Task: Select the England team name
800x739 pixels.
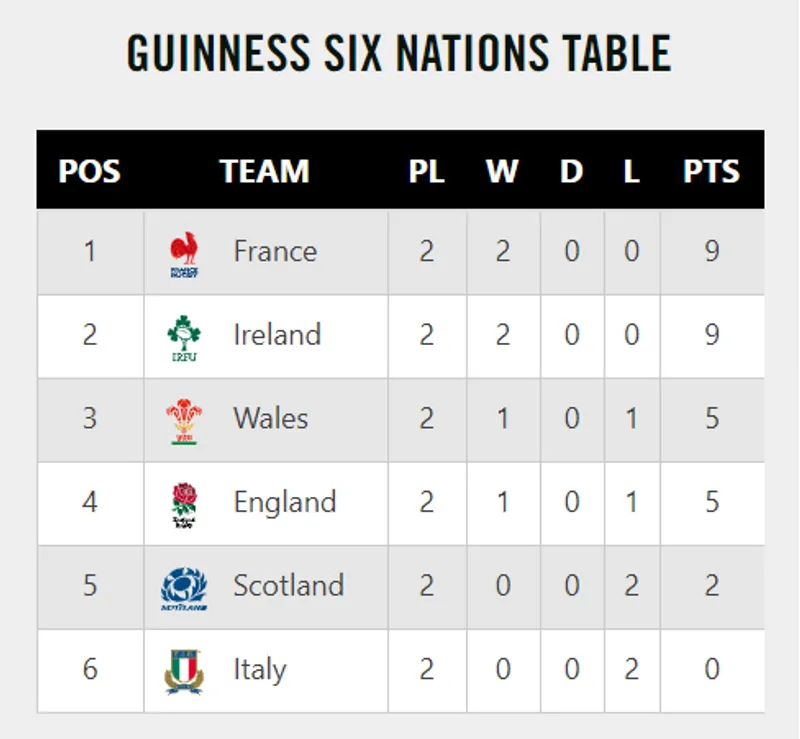Action: (x=285, y=502)
